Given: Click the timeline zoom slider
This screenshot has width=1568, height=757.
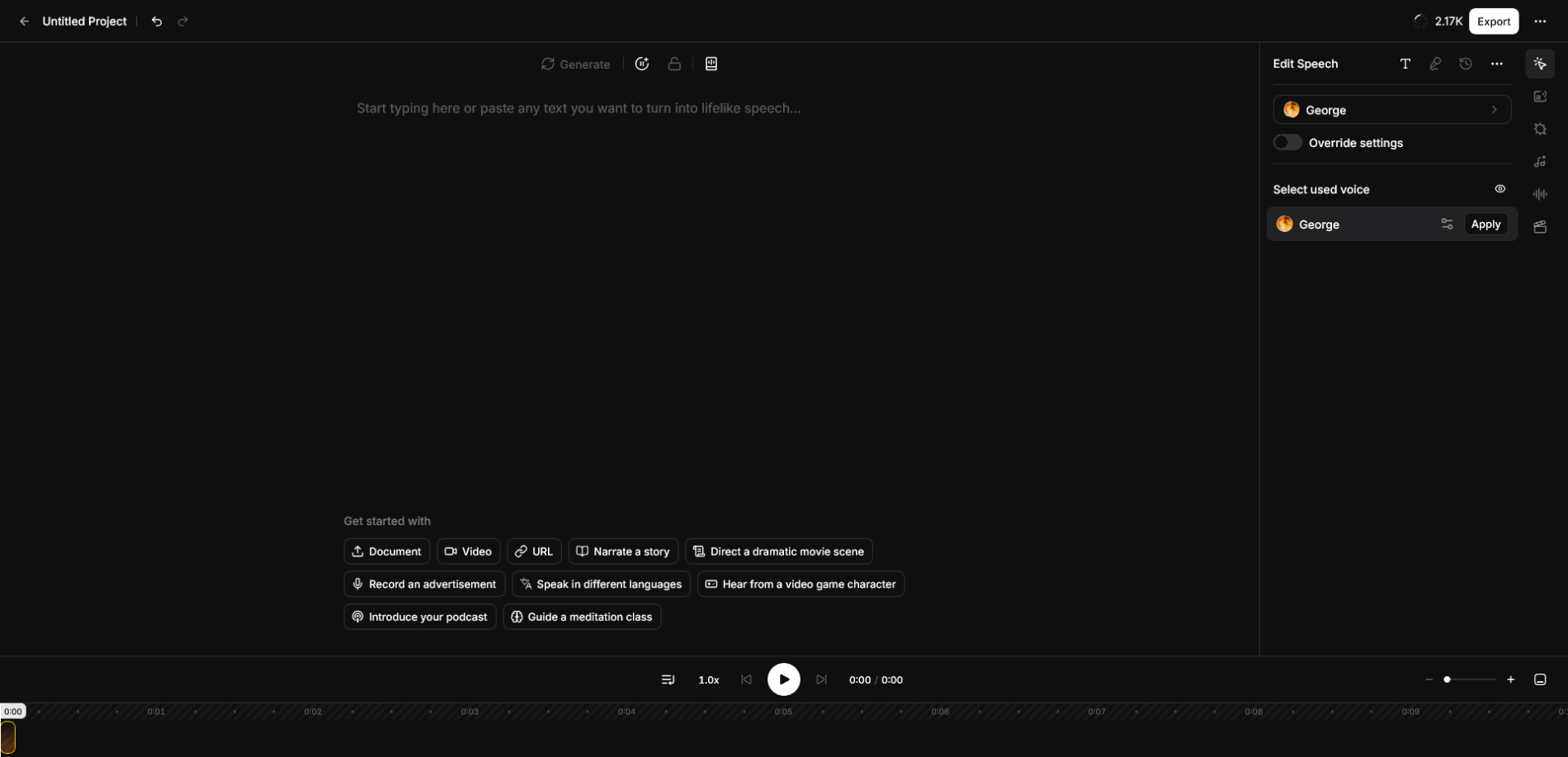Looking at the screenshot, I should click(x=1469, y=679).
